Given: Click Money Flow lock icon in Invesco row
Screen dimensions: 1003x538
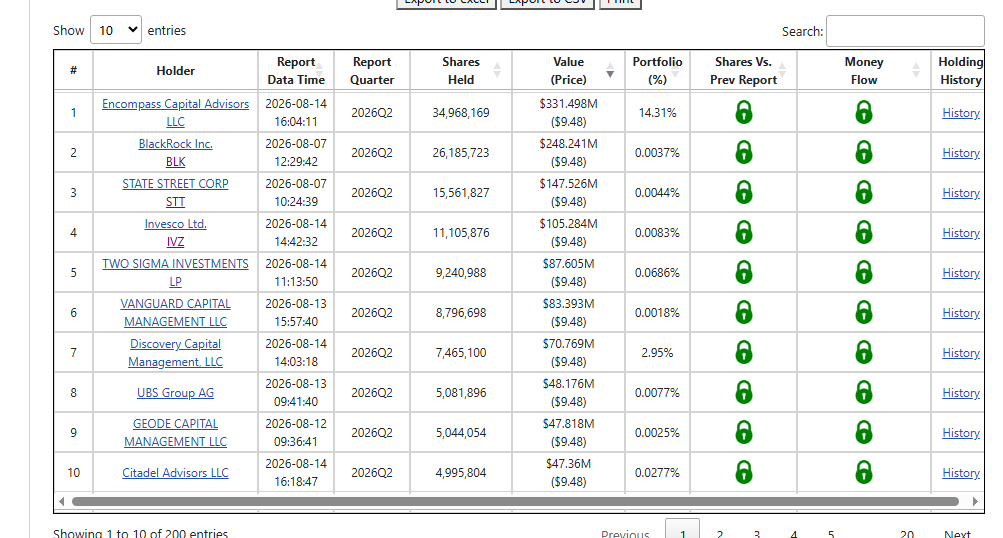Looking at the screenshot, I should tap(864, 232).
